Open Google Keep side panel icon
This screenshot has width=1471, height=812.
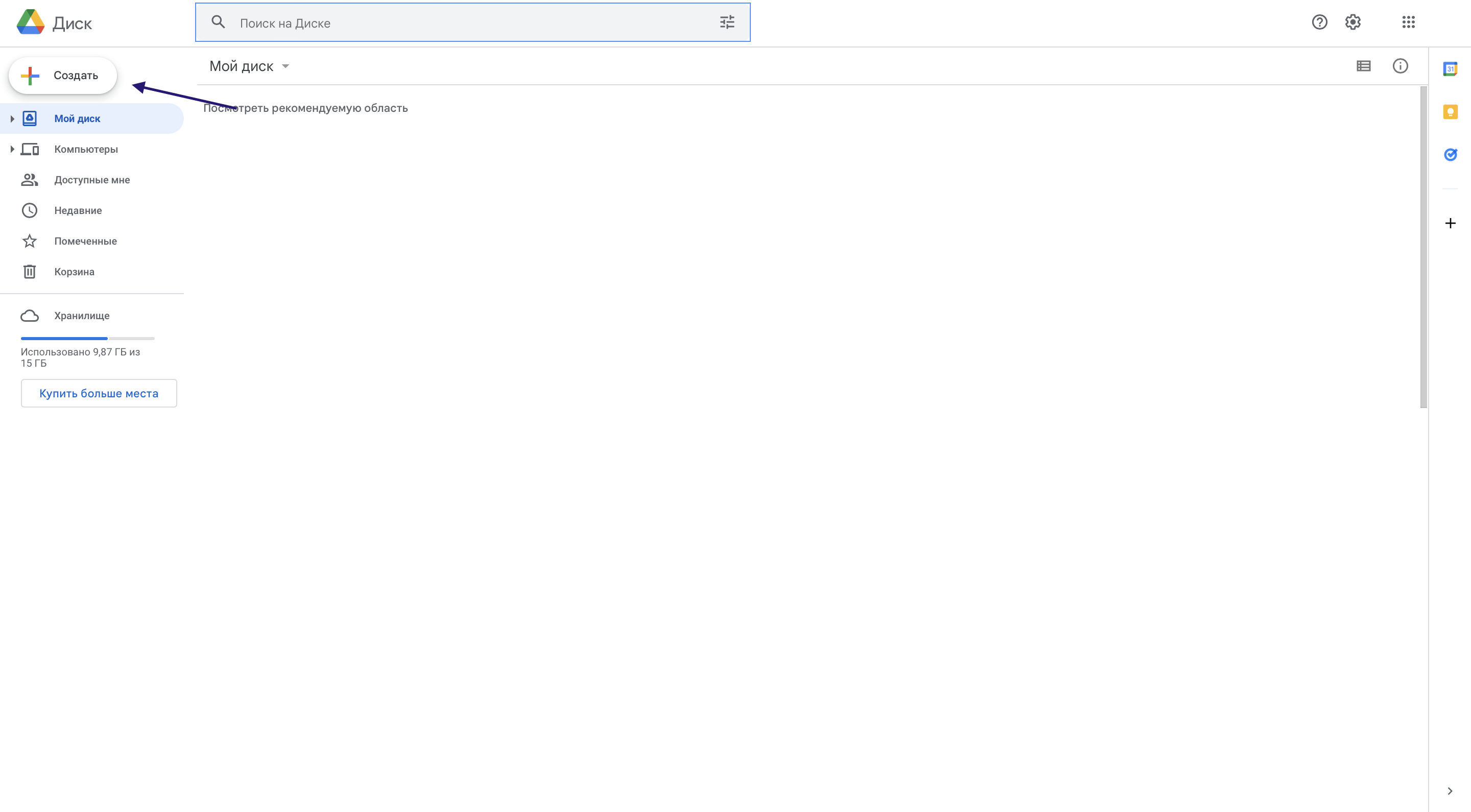point(1450,112)
